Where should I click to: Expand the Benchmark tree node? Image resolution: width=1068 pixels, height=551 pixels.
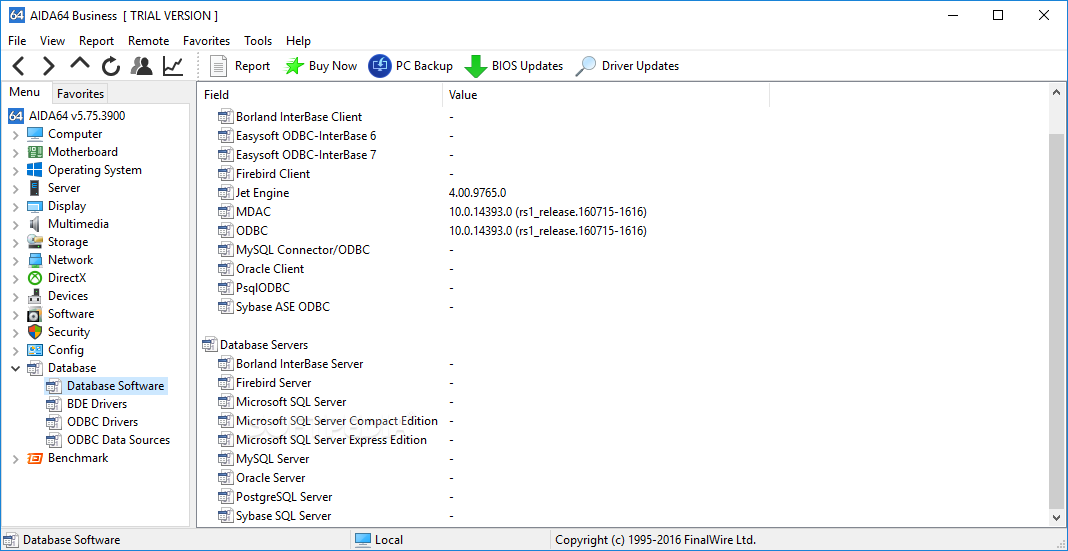16,459
